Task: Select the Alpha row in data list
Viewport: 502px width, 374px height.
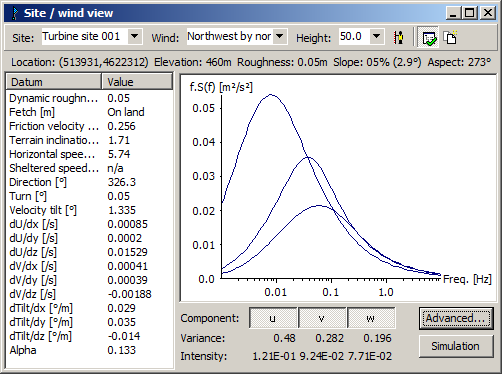Action: 89,350
